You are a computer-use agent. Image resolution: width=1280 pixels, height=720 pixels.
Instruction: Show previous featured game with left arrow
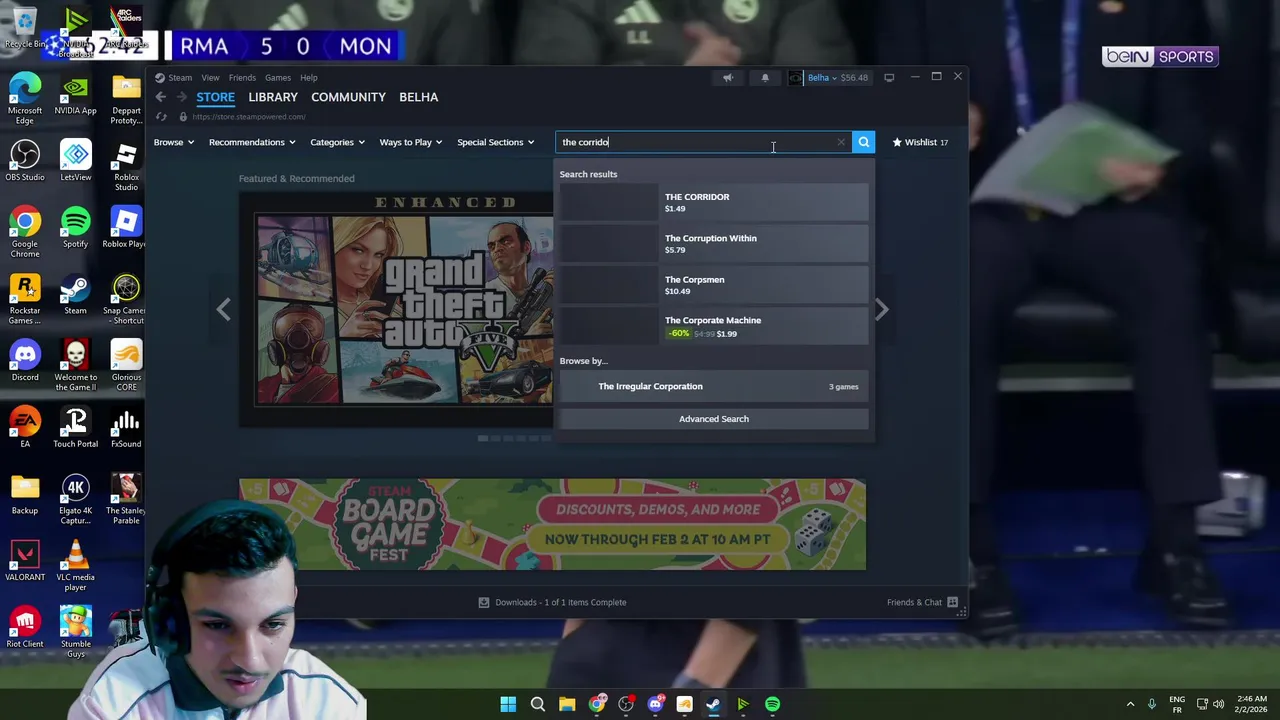pos(223,310)
